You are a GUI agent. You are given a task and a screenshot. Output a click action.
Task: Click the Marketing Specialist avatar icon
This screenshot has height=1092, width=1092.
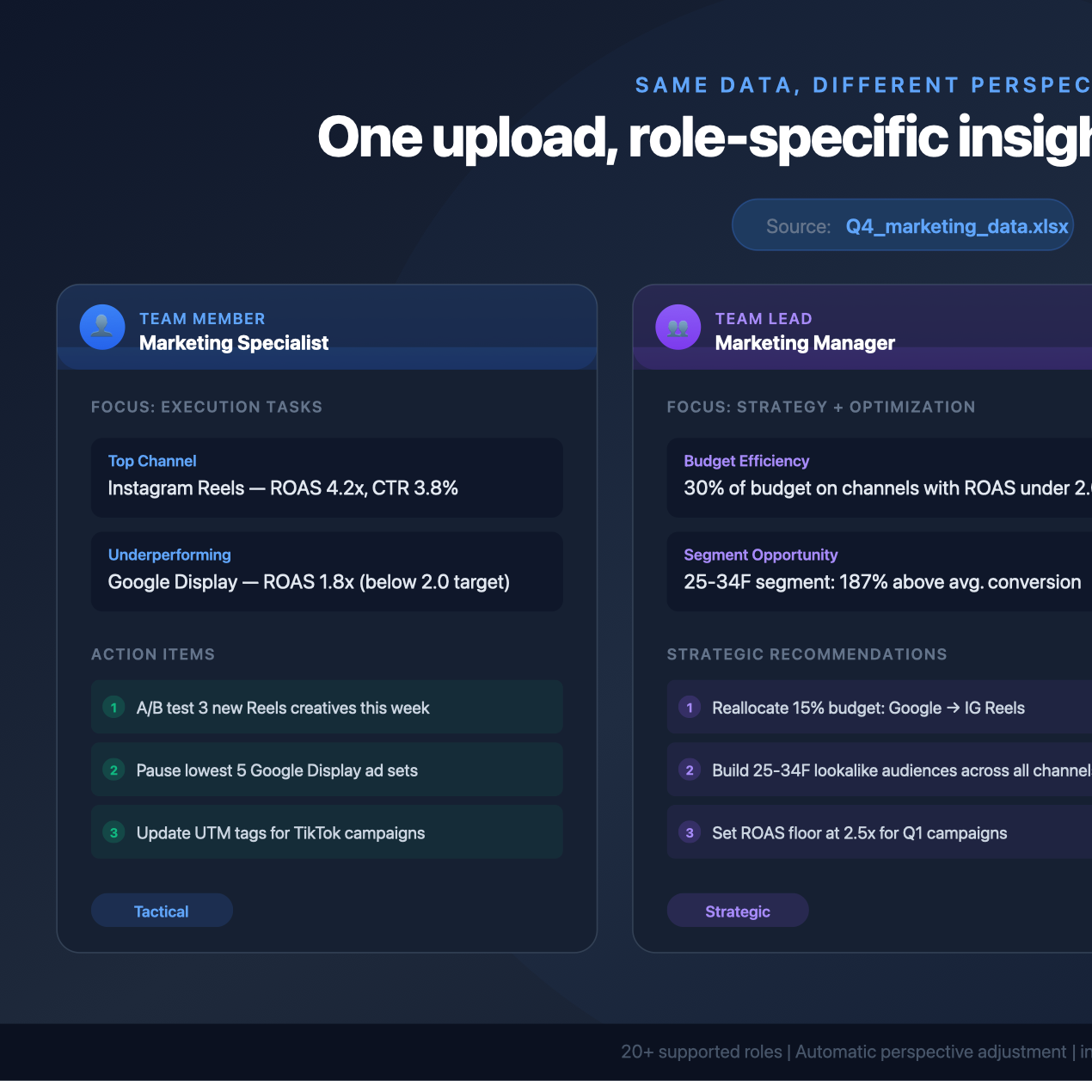[101, 327]
